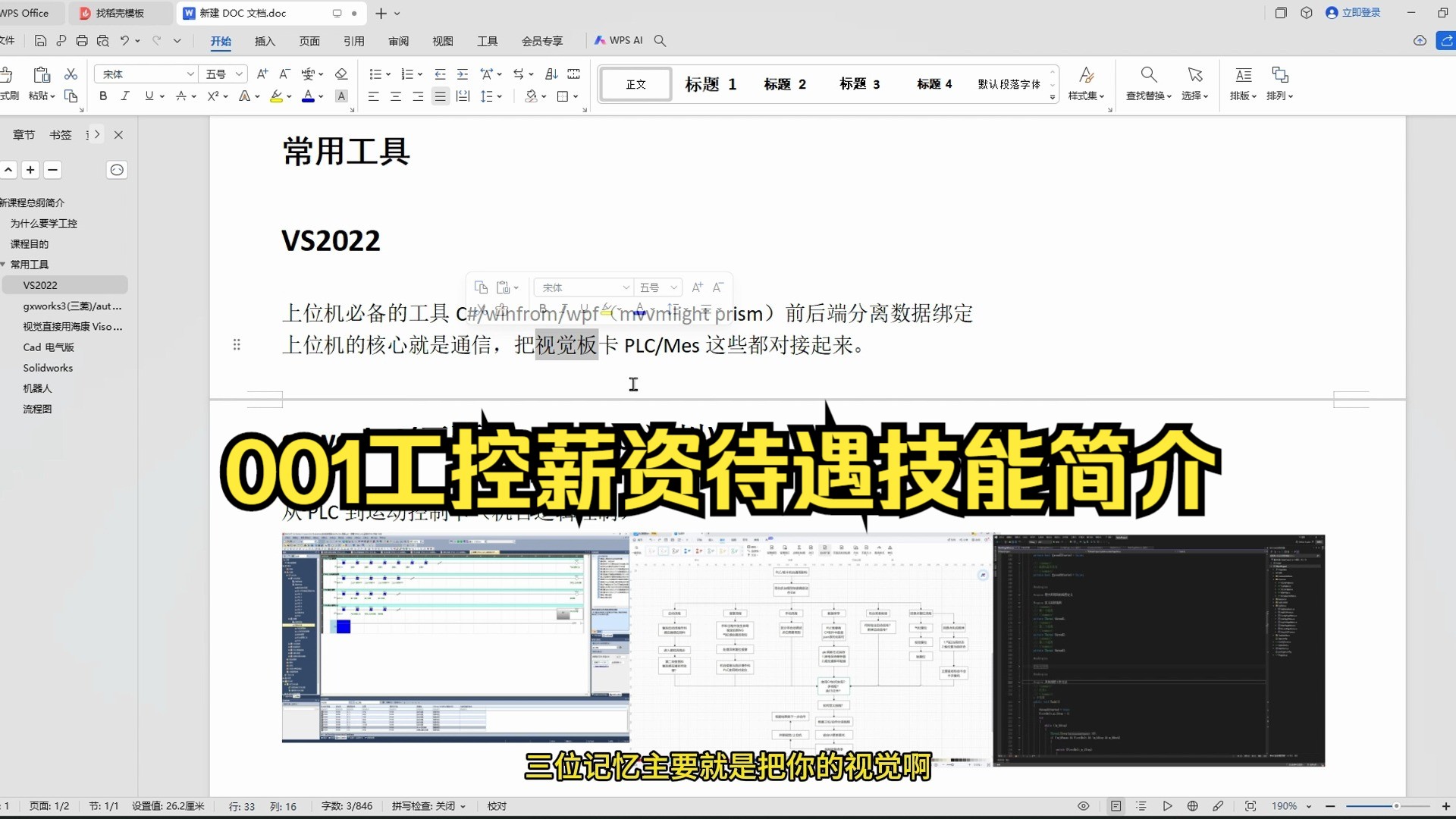
Task: Click the Copy icon below scissors
Action: 71,96
